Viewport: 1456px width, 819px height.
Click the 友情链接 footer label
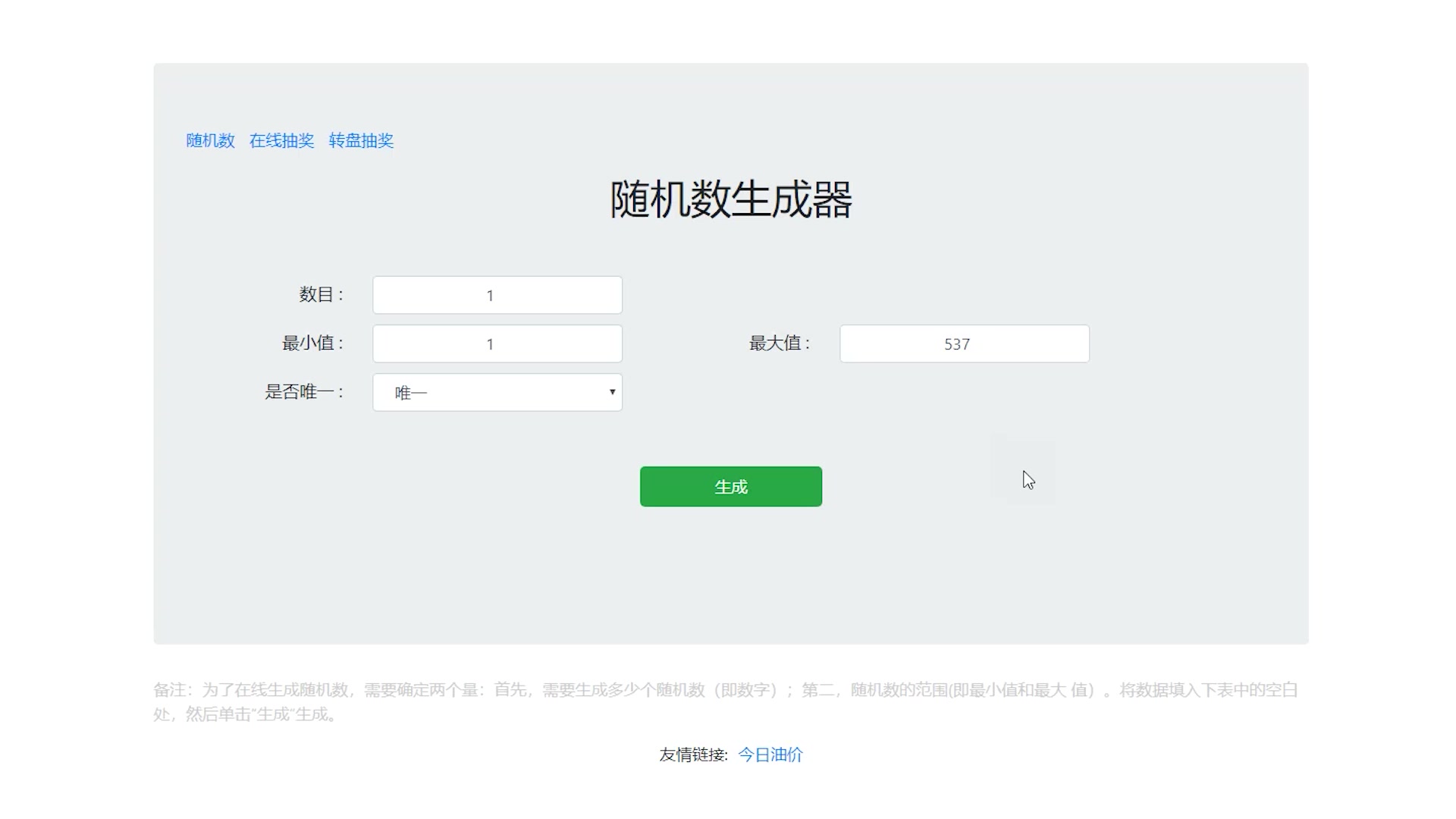693,755
